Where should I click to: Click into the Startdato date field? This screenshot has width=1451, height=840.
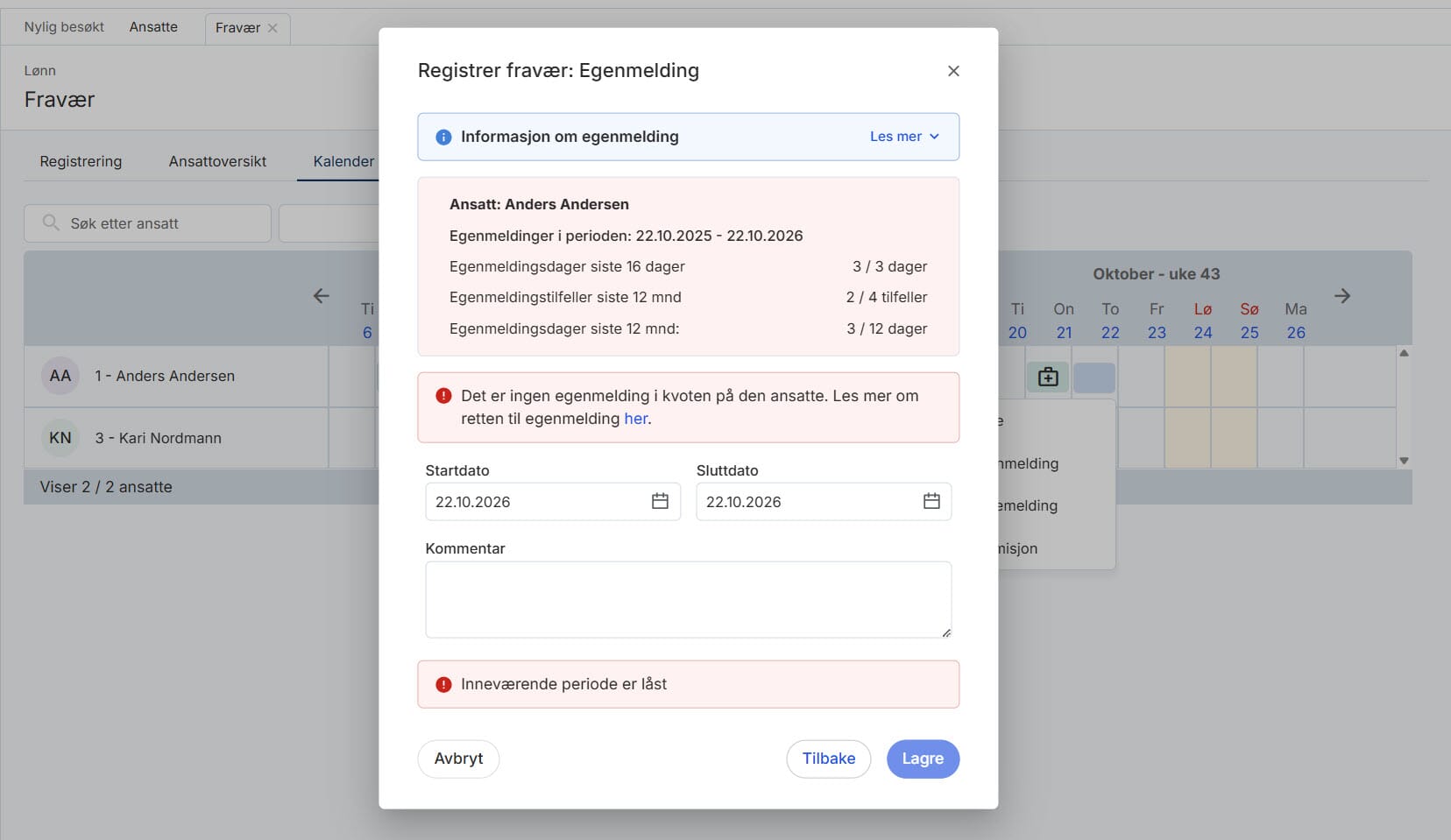[x=553, y=502]
